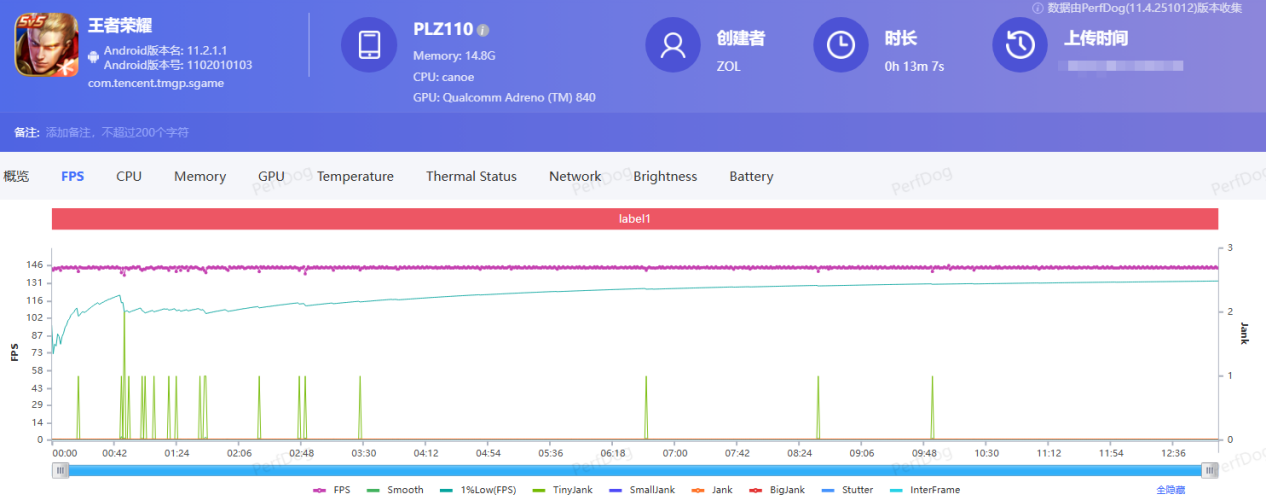The width and height of the screenshot is (1266, 500).
Task: Open the Thermal Status tab
Action: 471,176
